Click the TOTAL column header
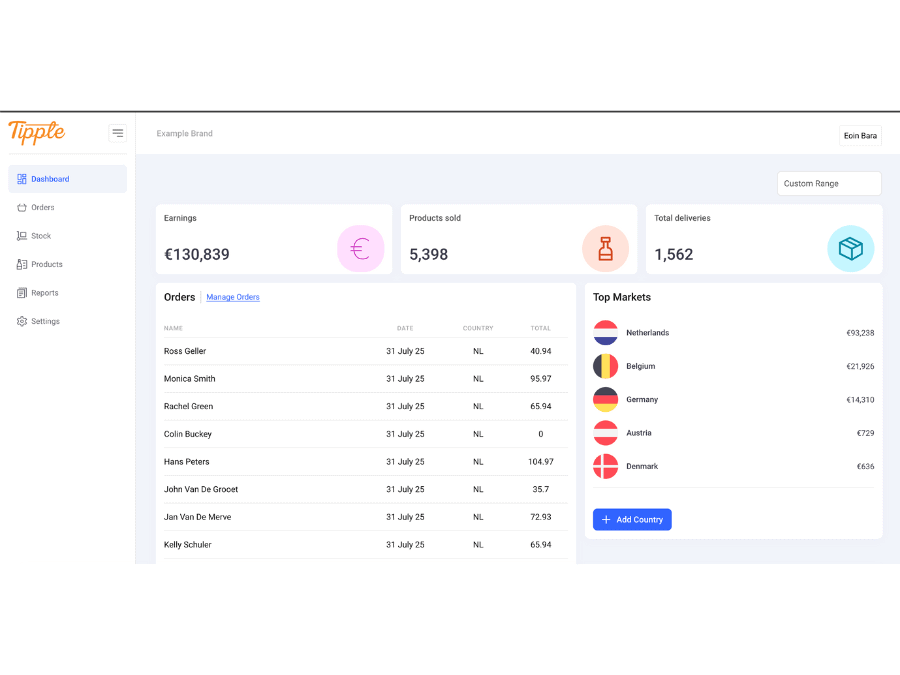This screenshot has width=900, height=675. (541, 328)
